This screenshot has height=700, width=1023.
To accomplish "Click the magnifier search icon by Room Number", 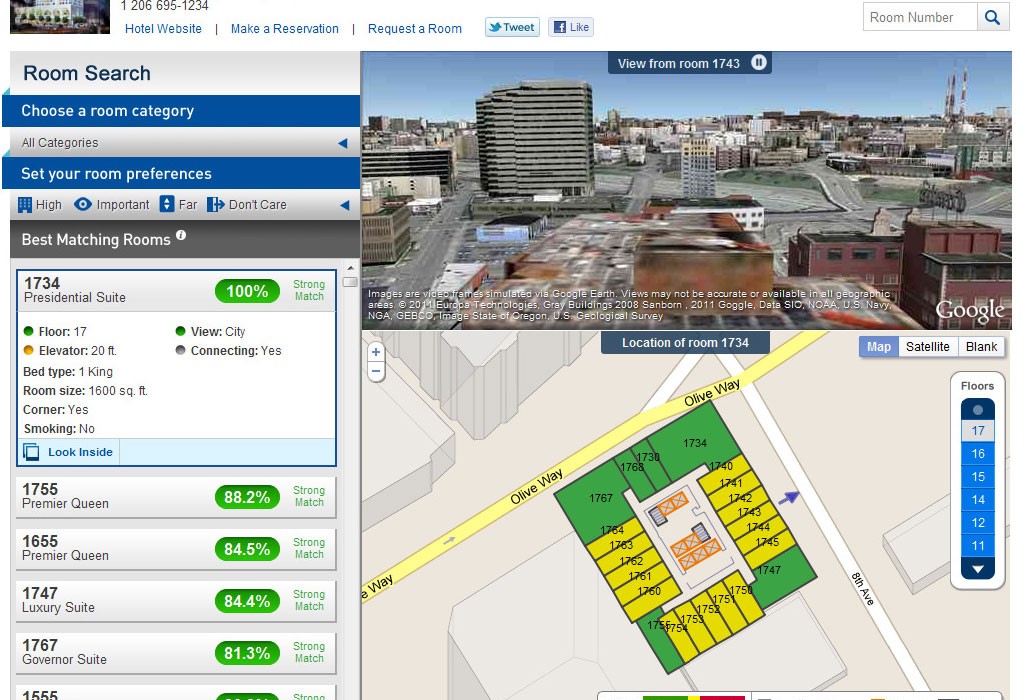I will point(992,17).
